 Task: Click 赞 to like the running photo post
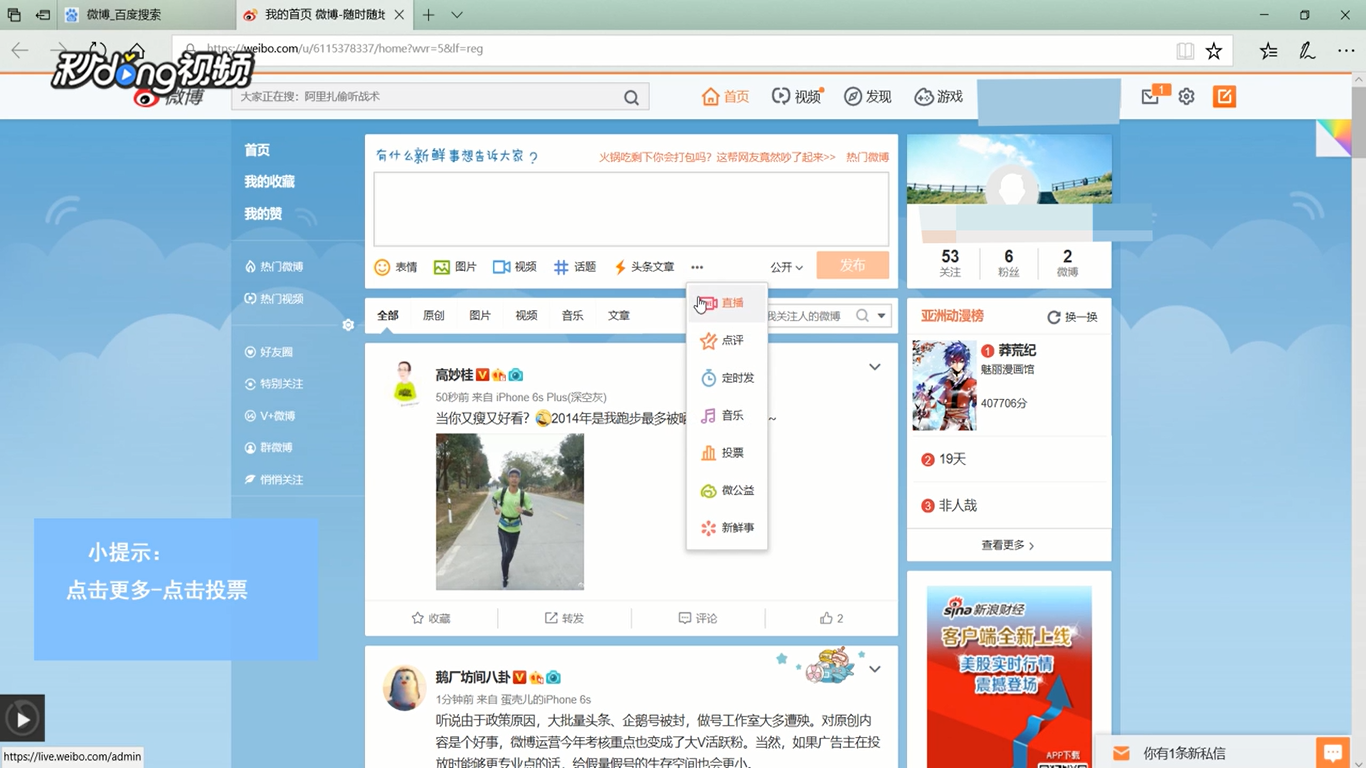point(826,618)
